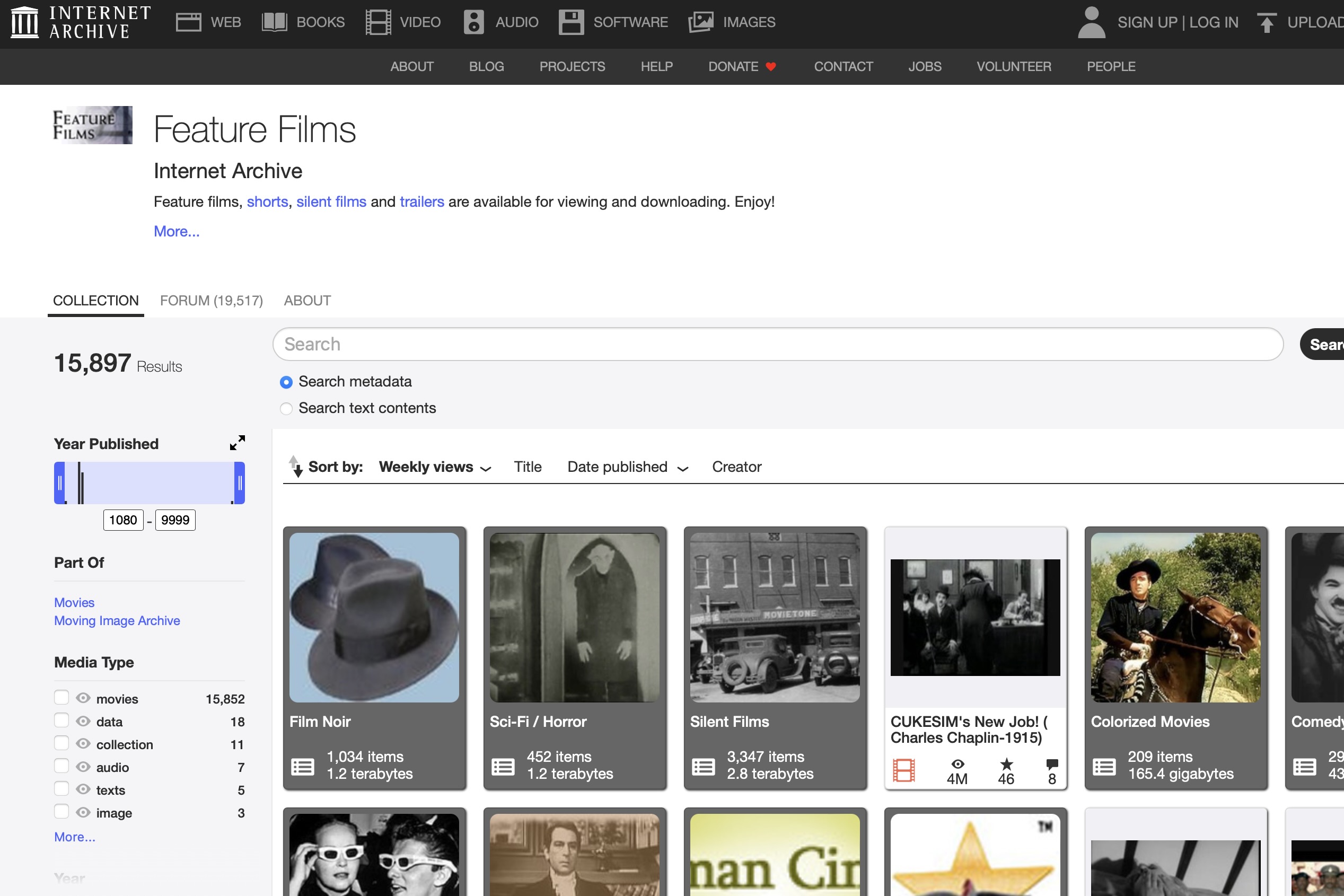Image resolution: width=1344 pixels, height=896 pixels.
Task: Check the texts media type checkbox
Action: click(62, 788)
